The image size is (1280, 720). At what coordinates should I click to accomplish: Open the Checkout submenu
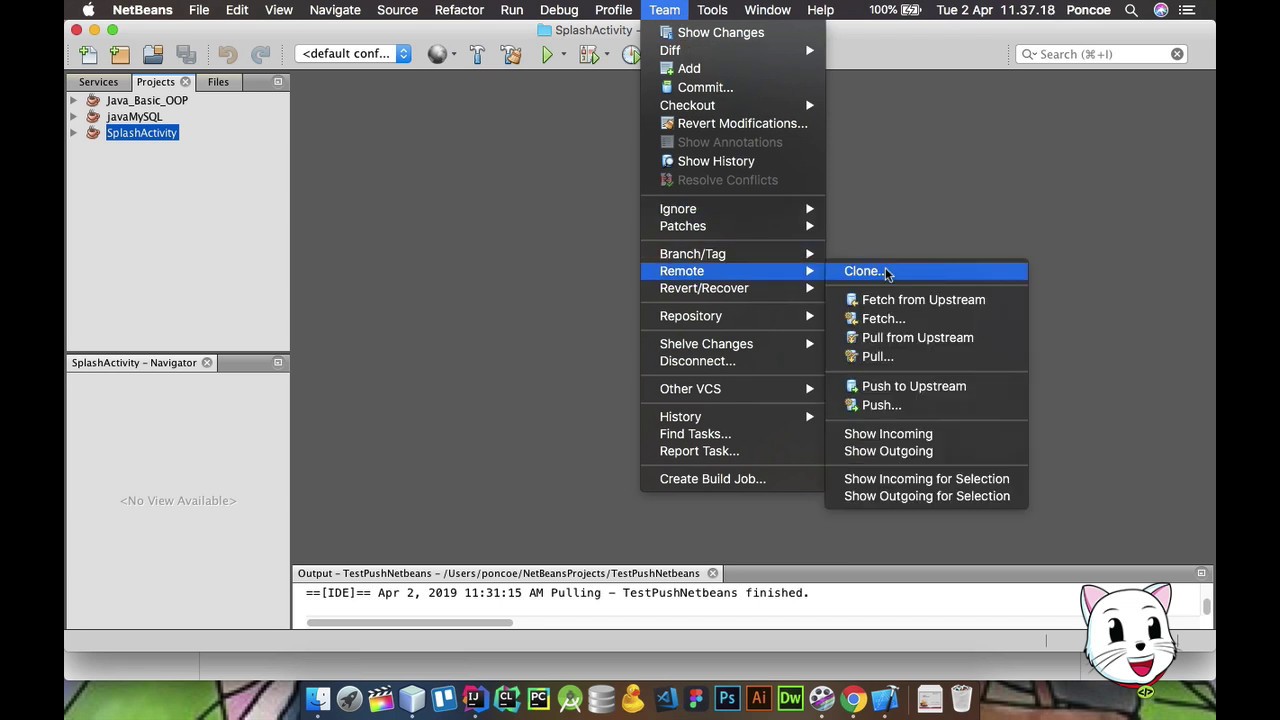(x=733, y=105)
